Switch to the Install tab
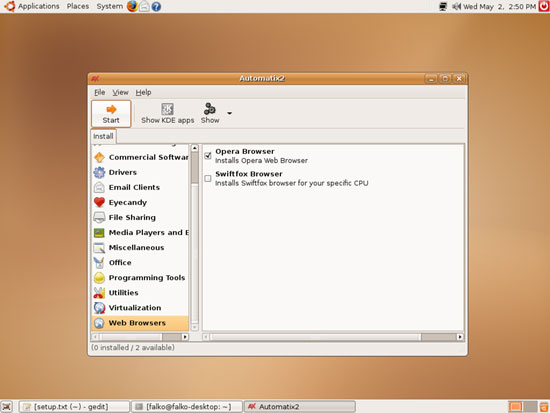The height and width of the screenshot is (413, 550). [x=103, y=136]
